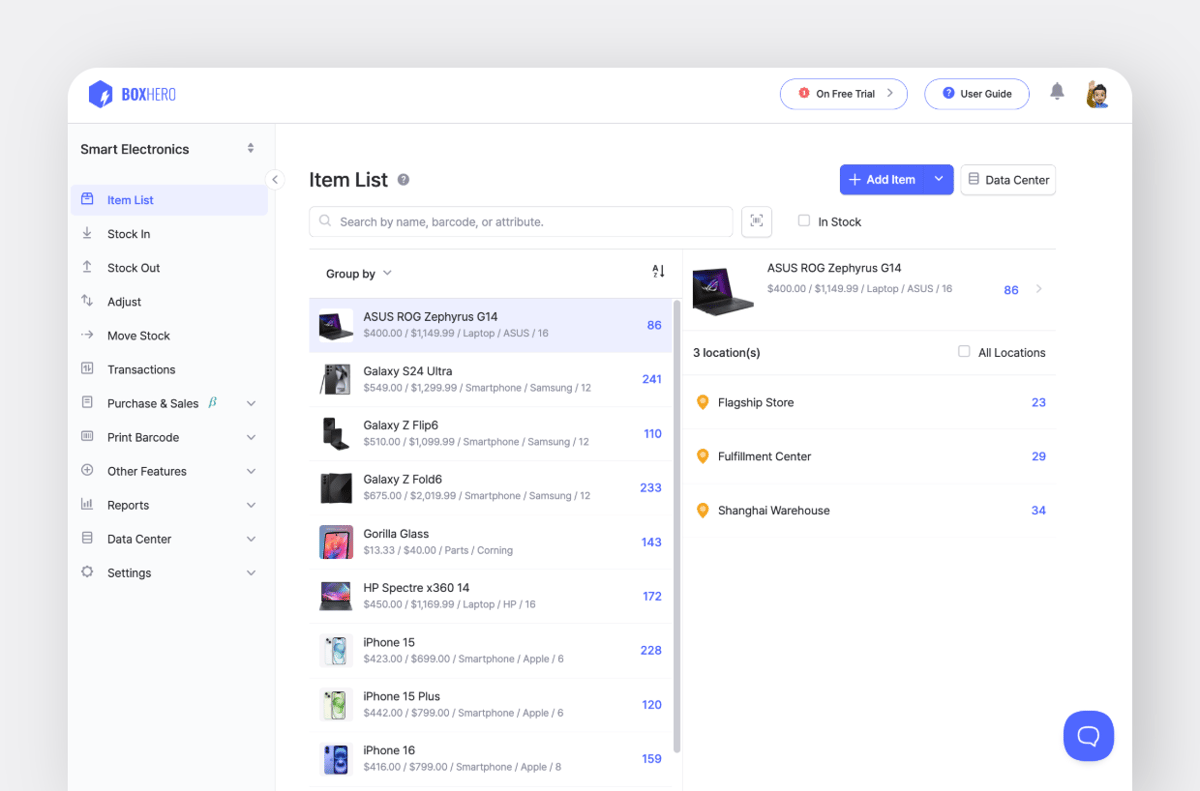Open the Settings menu item
Image resolution: width=1200 pixels, height=791 pixels.
[129, 572]
